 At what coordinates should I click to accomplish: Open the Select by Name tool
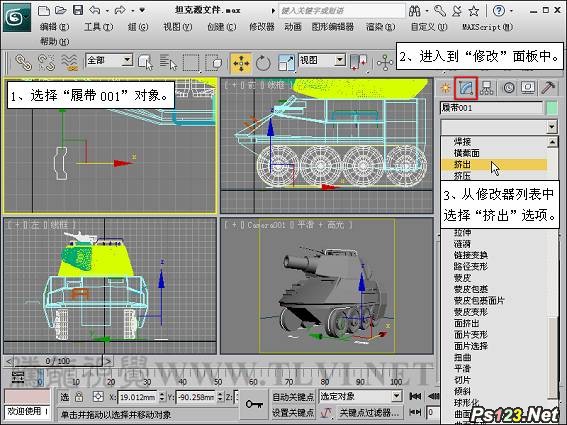click(x=168, y=62)
